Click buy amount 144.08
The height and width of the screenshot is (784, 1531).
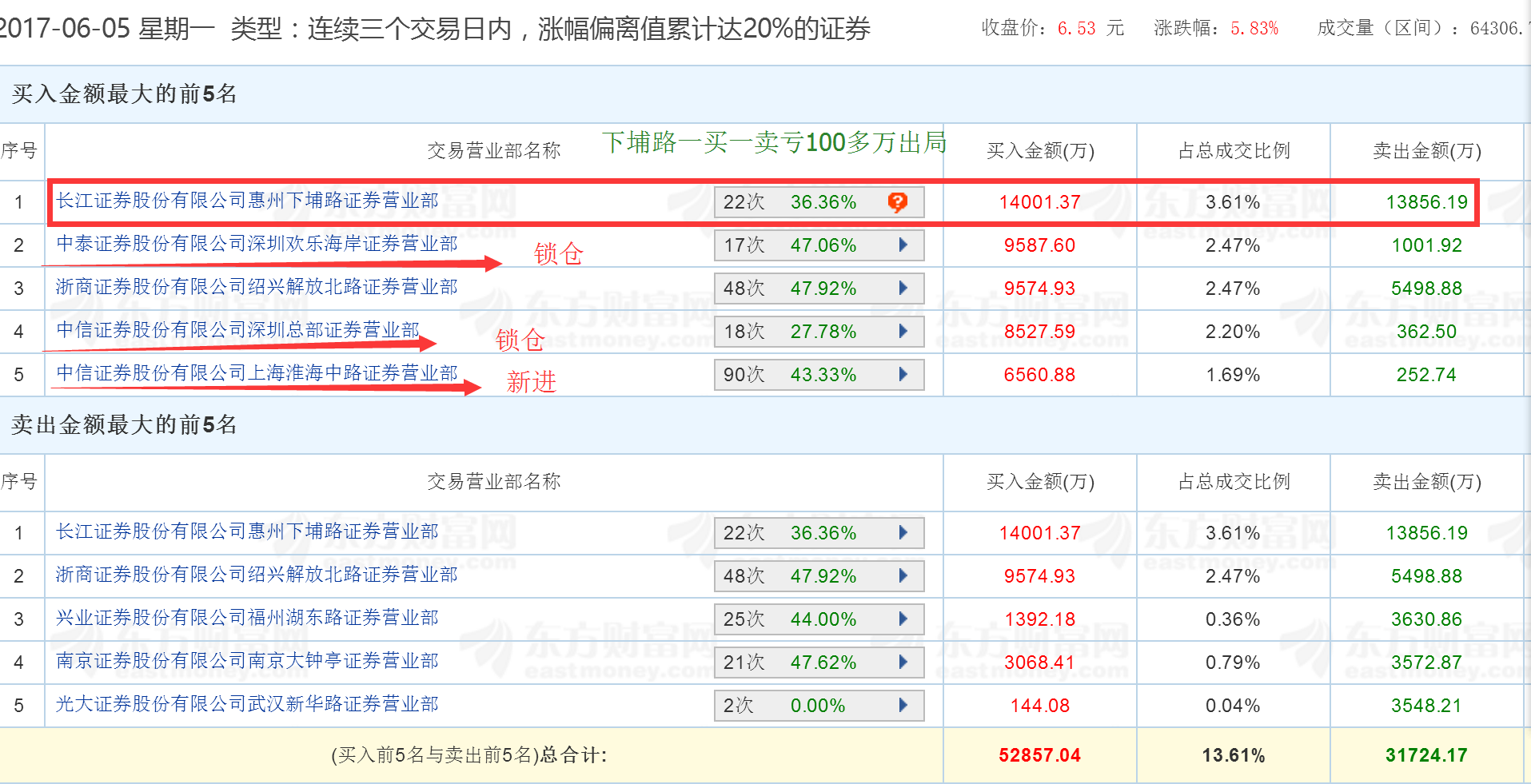(x=1039, y=706)
